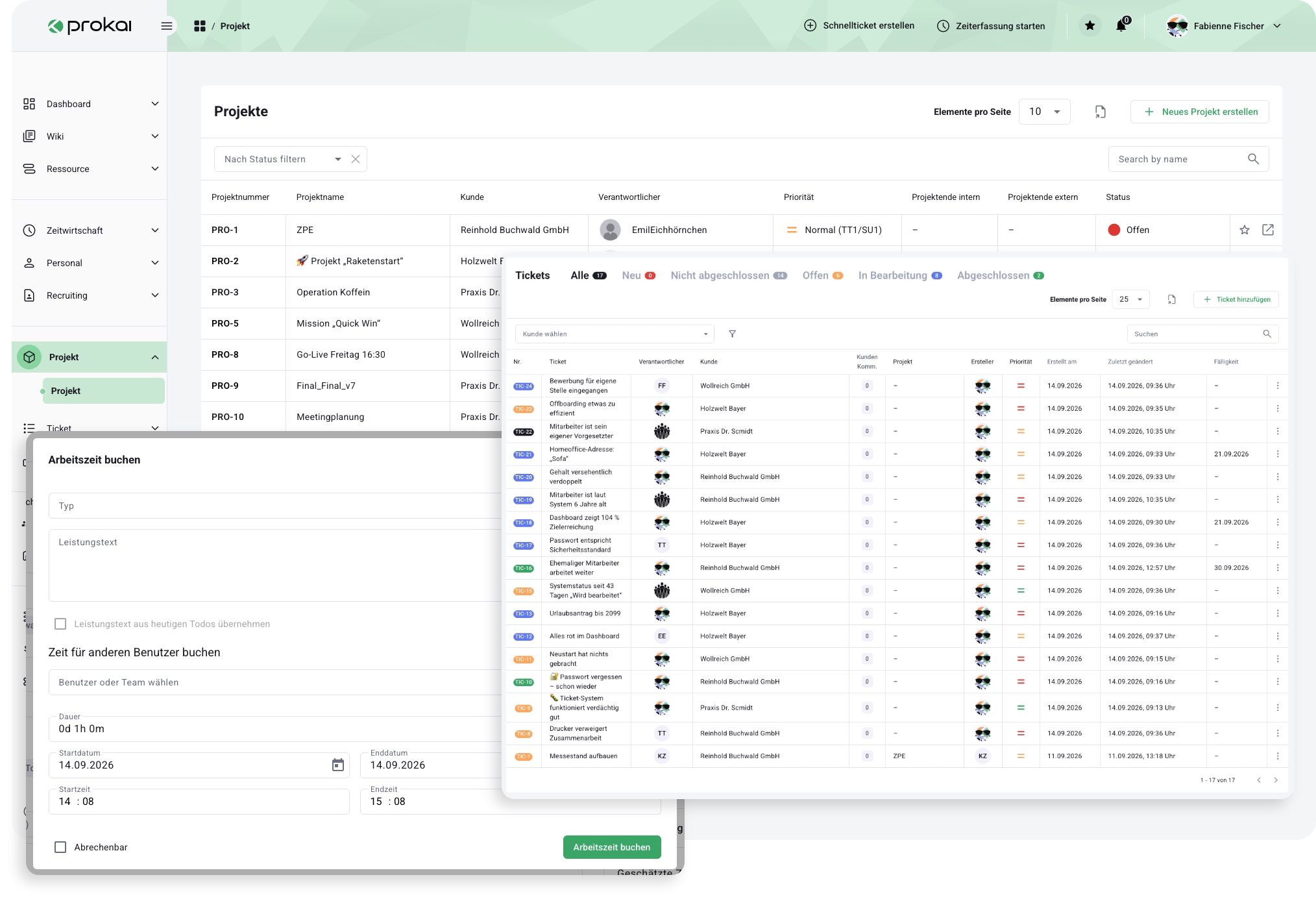Select the Projekt sub-item in sidebar
1316x901 pixels.
(x=103, y=391)
